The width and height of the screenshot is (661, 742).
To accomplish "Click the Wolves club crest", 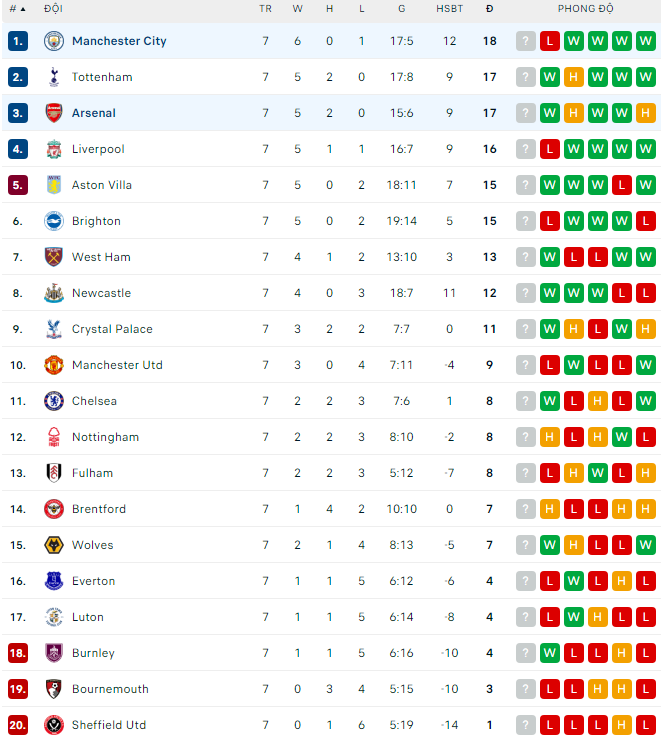I will tap(53, 545).
